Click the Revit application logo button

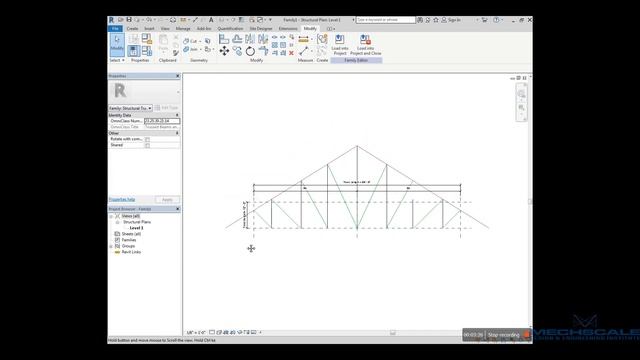point(111,20)
